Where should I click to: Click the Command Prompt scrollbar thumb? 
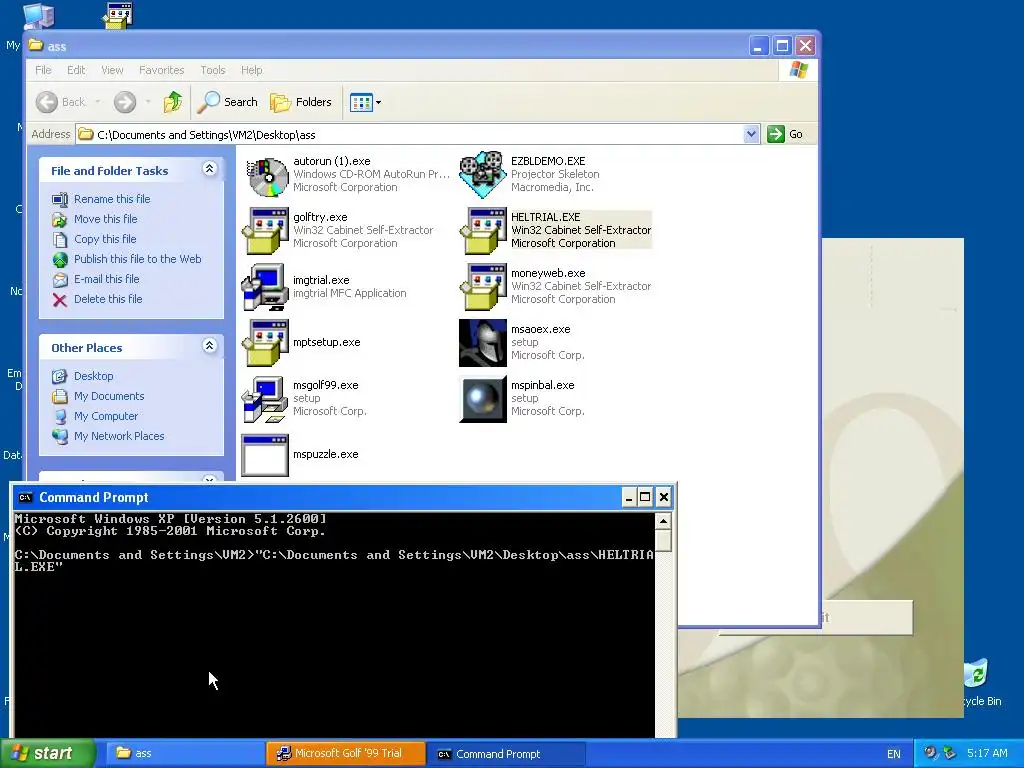tap(664, 540)
